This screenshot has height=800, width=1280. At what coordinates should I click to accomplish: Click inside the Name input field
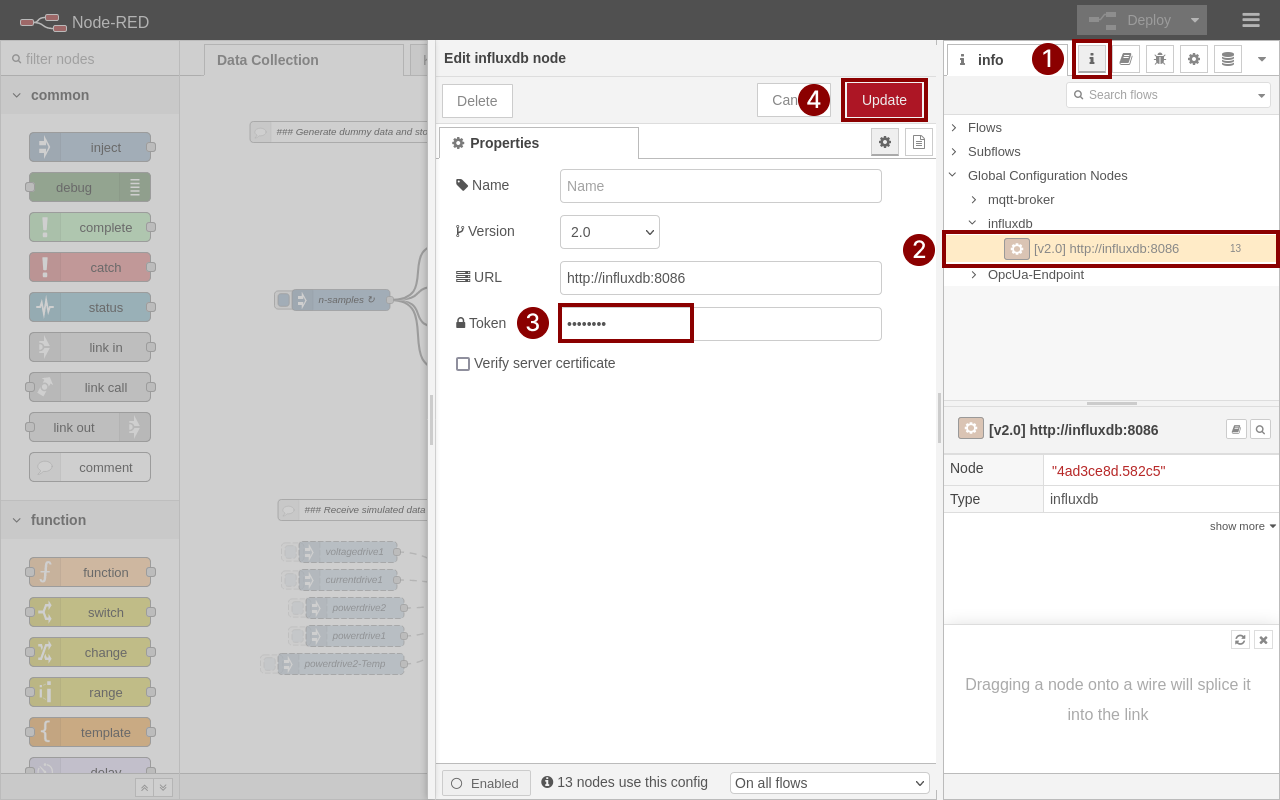pos(720,185)
